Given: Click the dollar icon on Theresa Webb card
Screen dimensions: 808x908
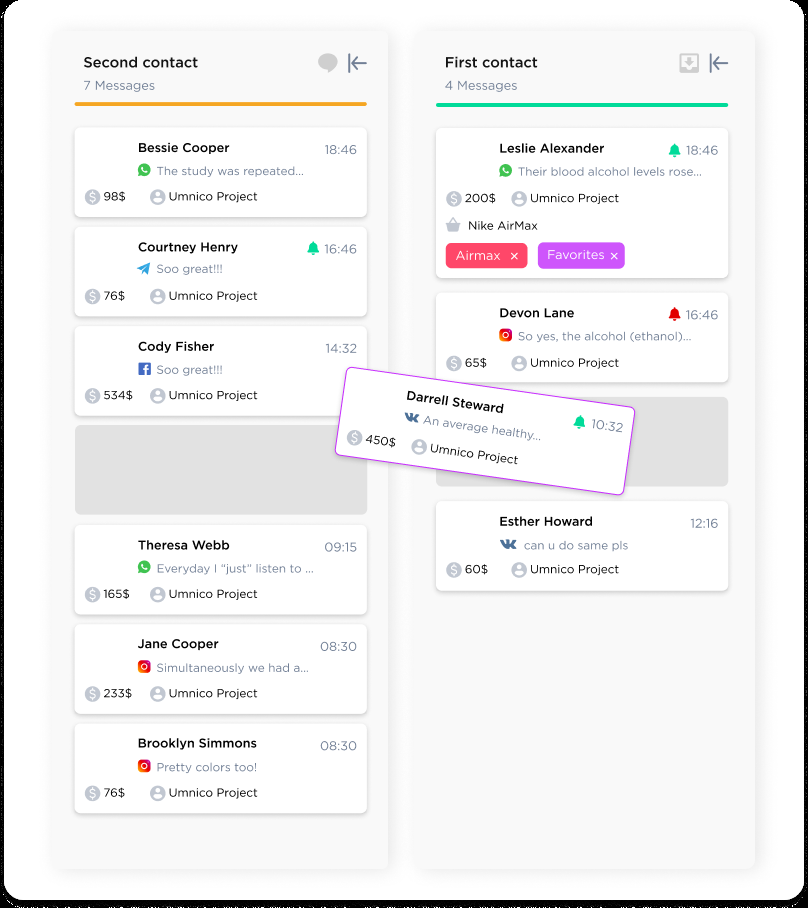Looking at the screenshot, I should [92, 594].
